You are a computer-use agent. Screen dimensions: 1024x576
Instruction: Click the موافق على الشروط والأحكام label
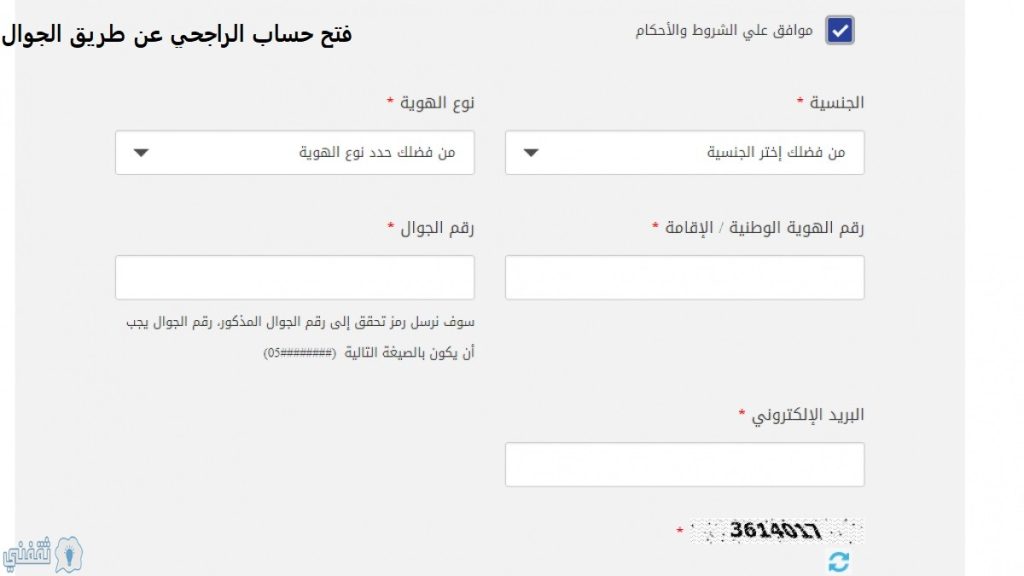pos(724,31)
